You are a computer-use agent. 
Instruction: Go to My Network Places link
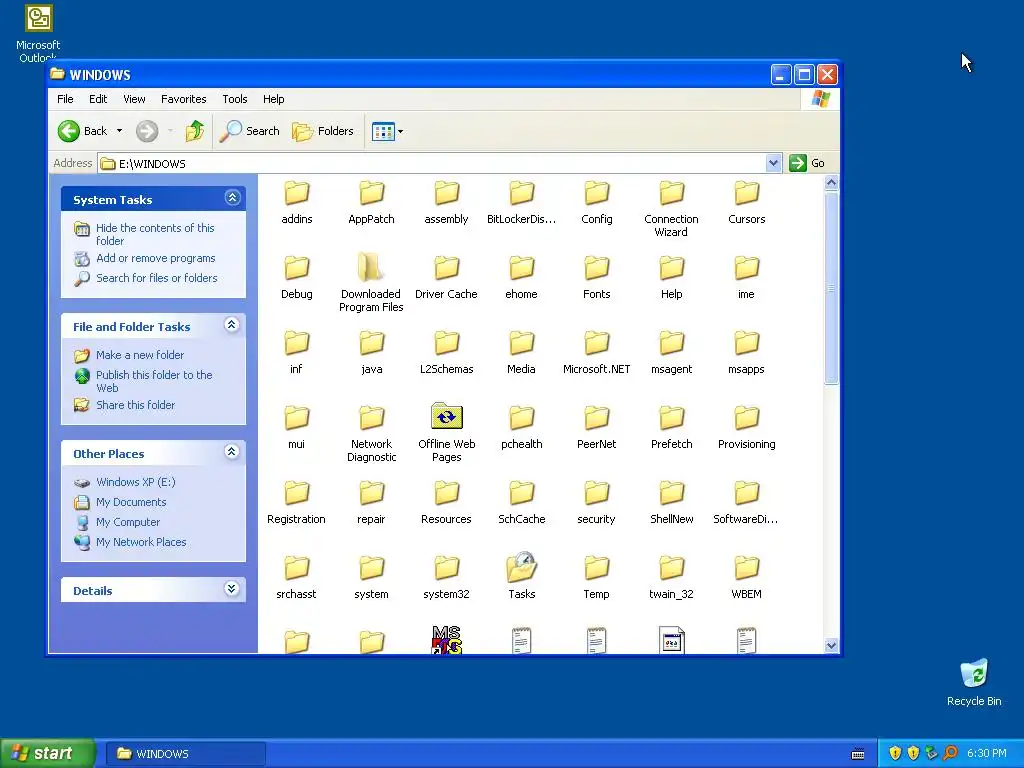click(141, 542)
